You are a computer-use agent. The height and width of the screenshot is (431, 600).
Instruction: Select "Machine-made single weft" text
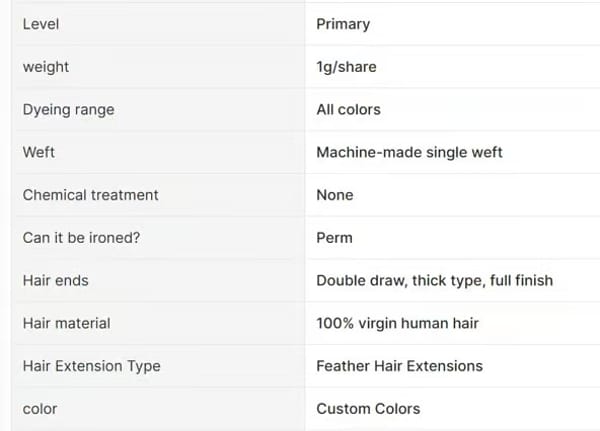[x=409, y=153]
